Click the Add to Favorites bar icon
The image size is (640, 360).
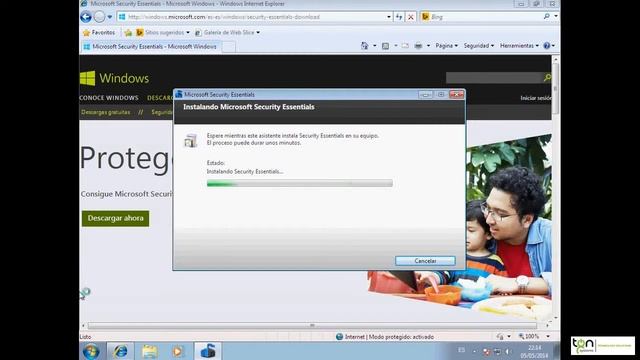tap(128, 33)
